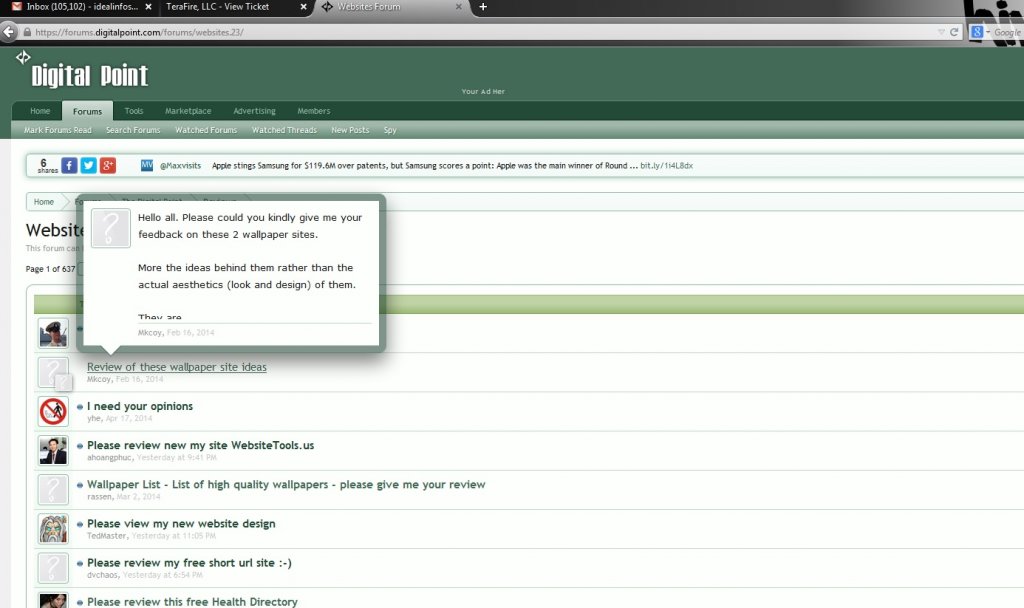Open thread Please review my free short url site
Viewport: 1024px width, 608px height.
[x=189, y=563]
